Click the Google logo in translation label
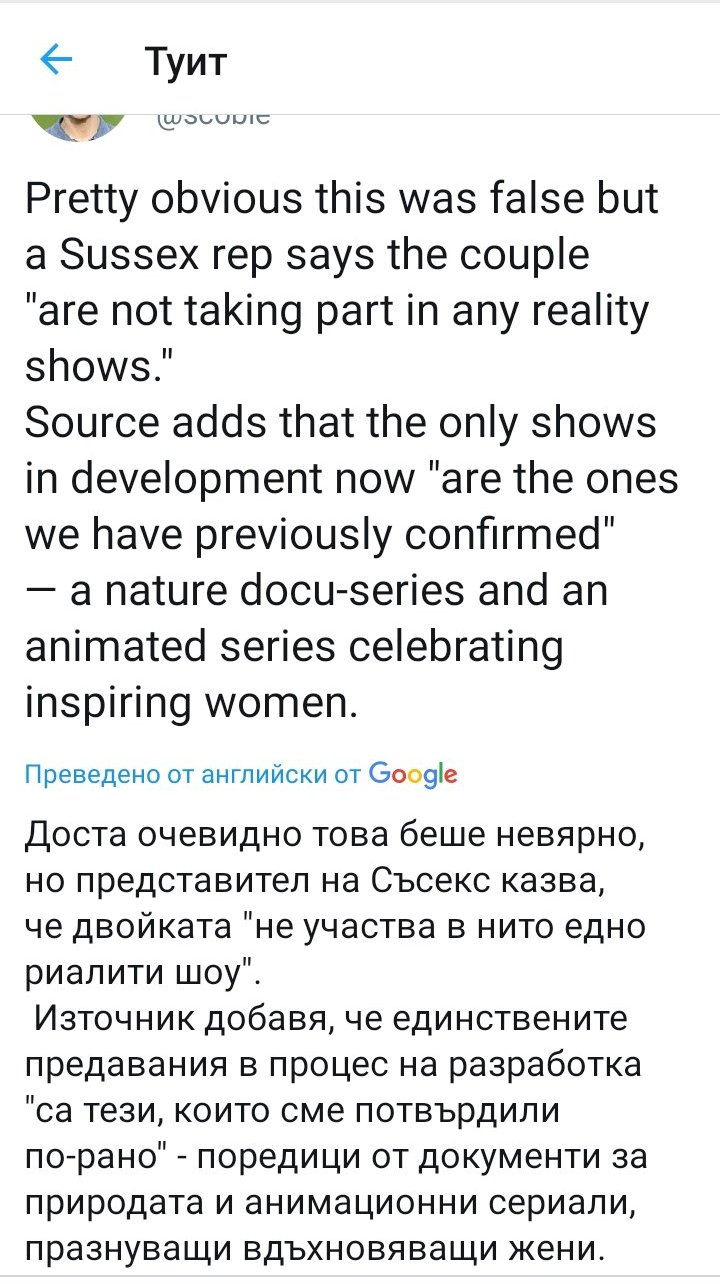 pyautogui.click(x=413, y=774)
